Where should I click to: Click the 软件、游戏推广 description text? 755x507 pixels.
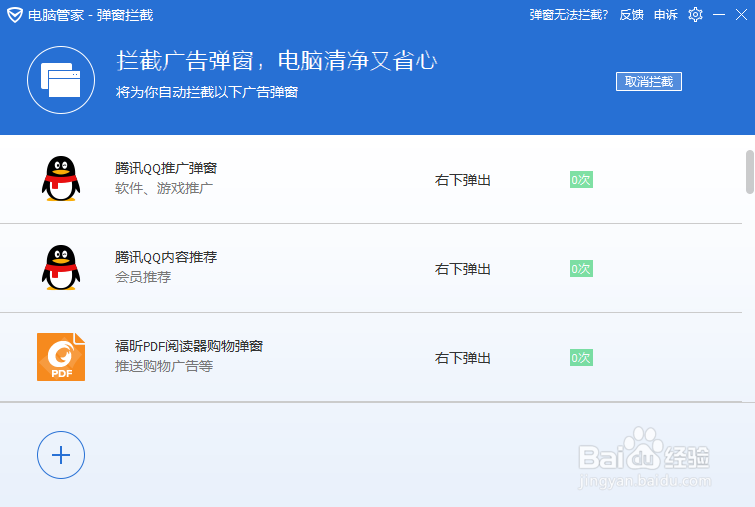click(164, 188)
